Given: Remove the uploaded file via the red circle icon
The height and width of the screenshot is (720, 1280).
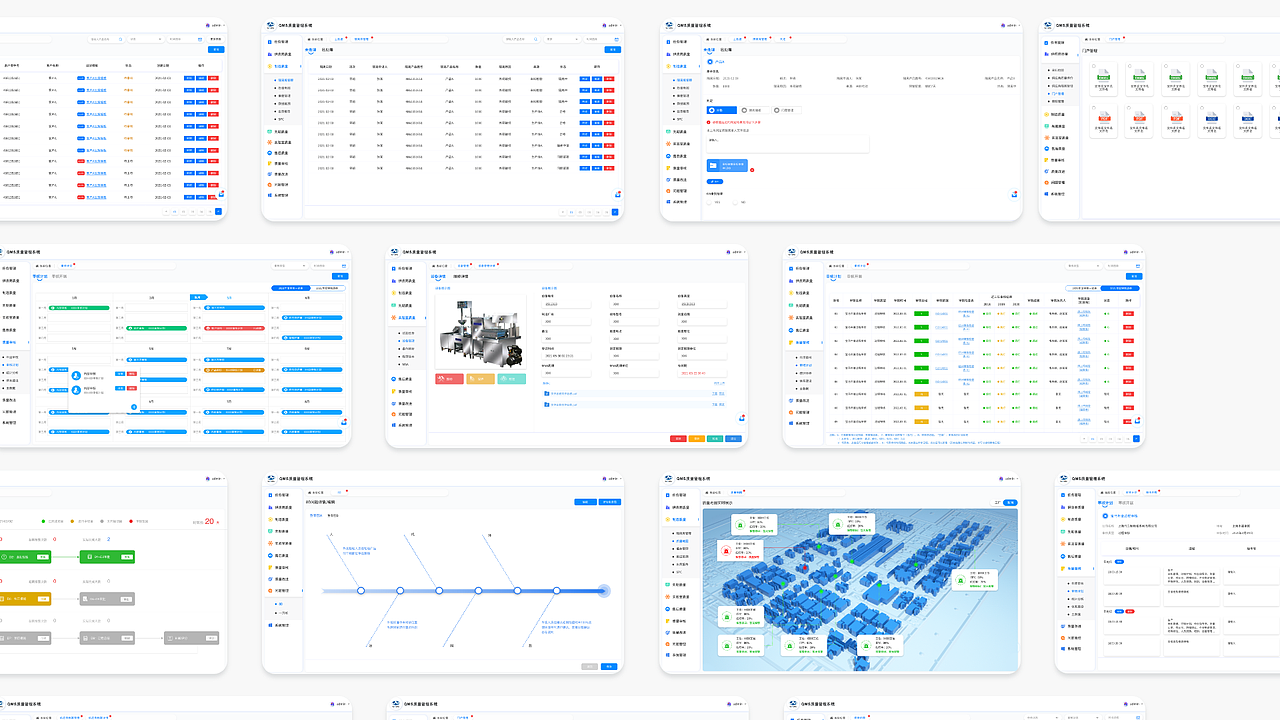Looking at the screenshot, I should tap(752, 170).
